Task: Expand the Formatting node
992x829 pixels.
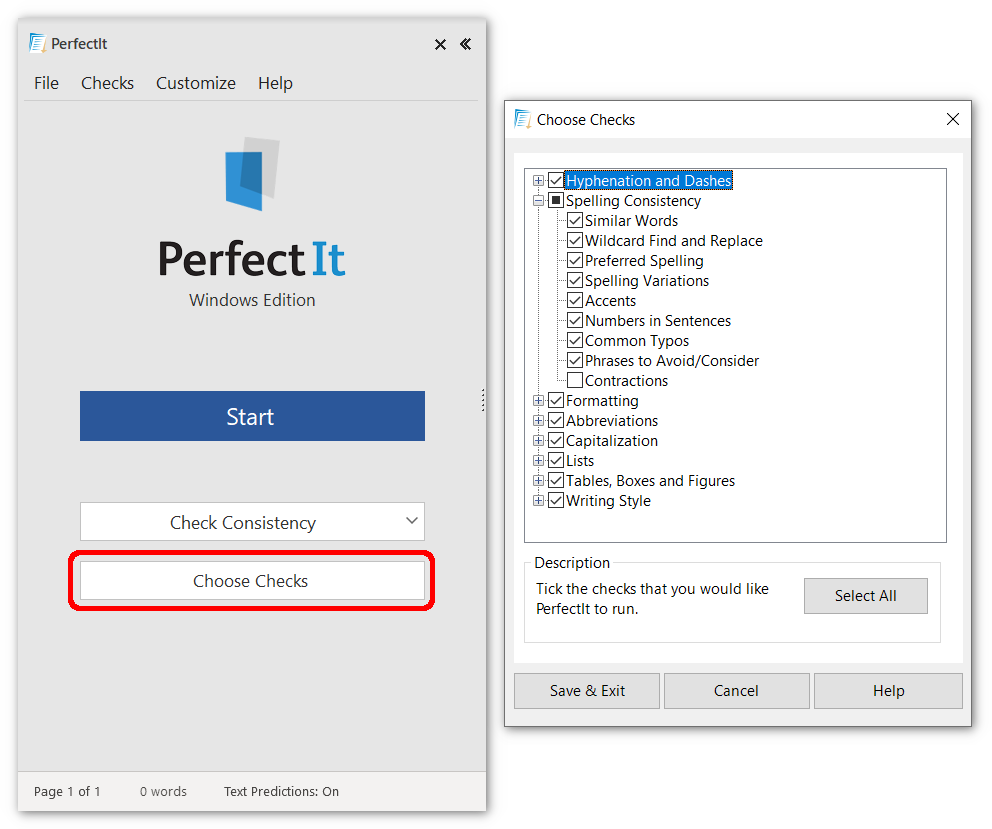Action: (x=538, y=401)
